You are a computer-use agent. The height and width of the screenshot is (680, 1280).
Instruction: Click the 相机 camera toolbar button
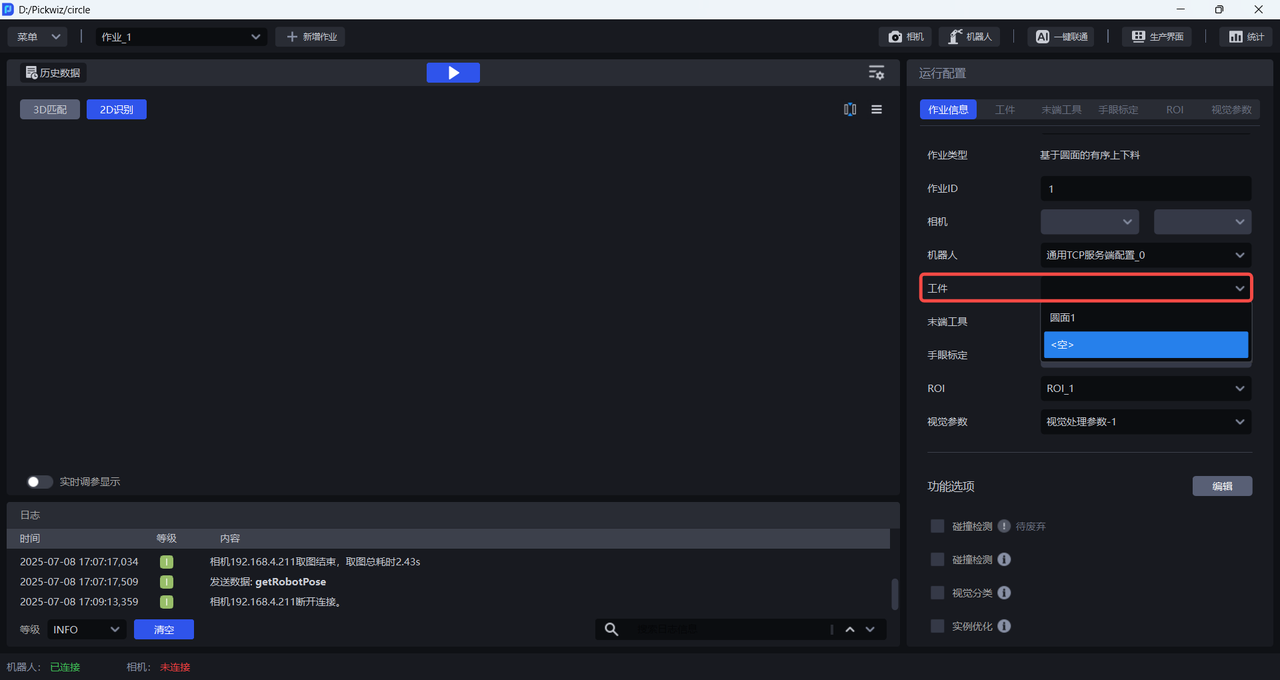906,37
